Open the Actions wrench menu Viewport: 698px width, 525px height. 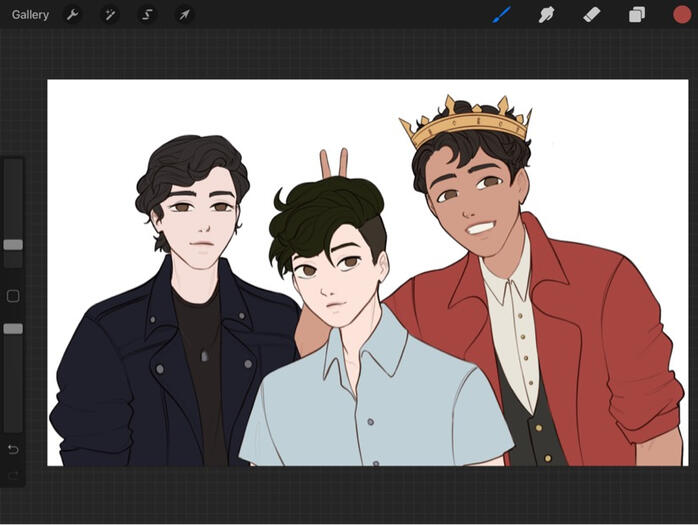[x=73, y=15]
